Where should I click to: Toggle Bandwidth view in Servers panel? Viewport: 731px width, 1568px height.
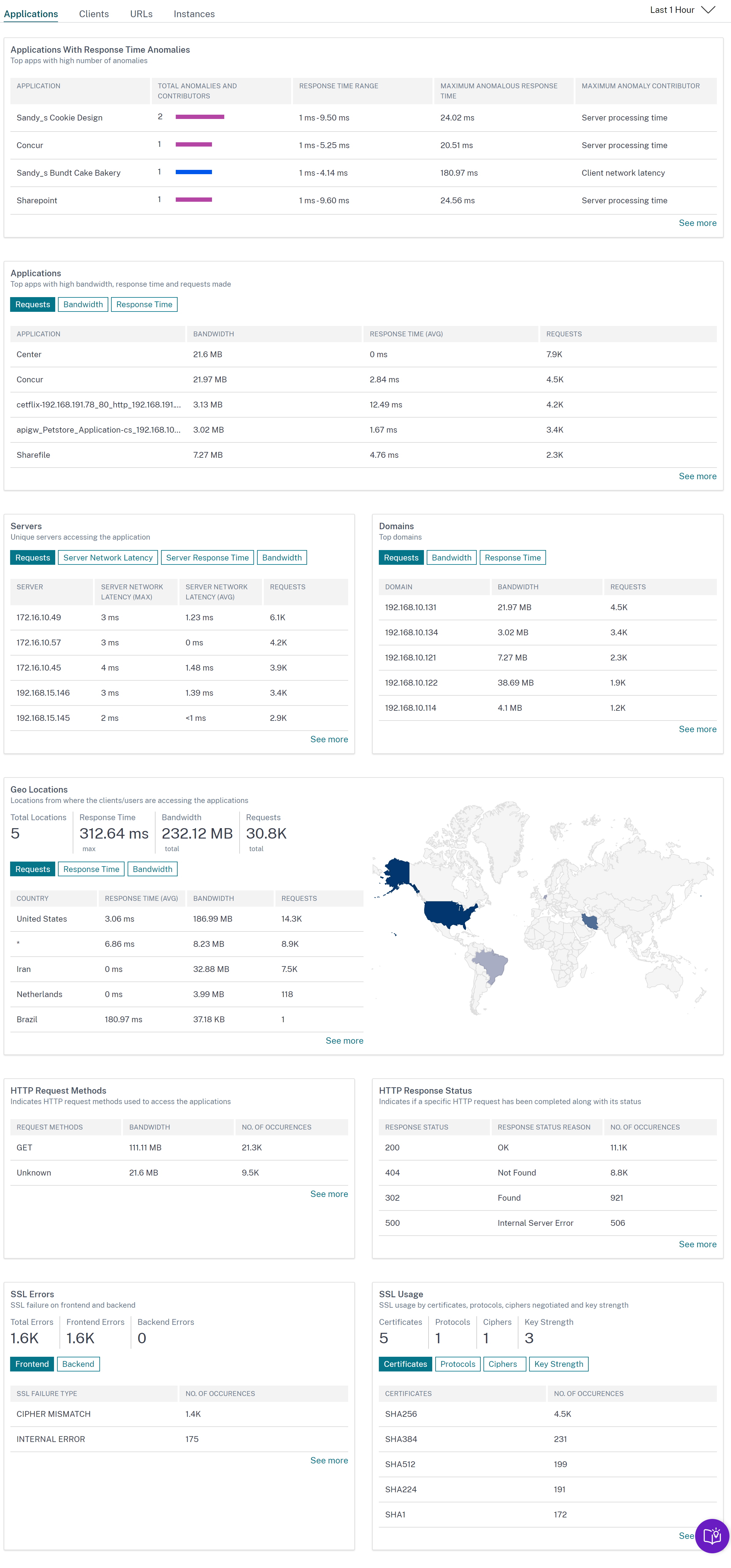pyautogui.click(x=281, y=557)
